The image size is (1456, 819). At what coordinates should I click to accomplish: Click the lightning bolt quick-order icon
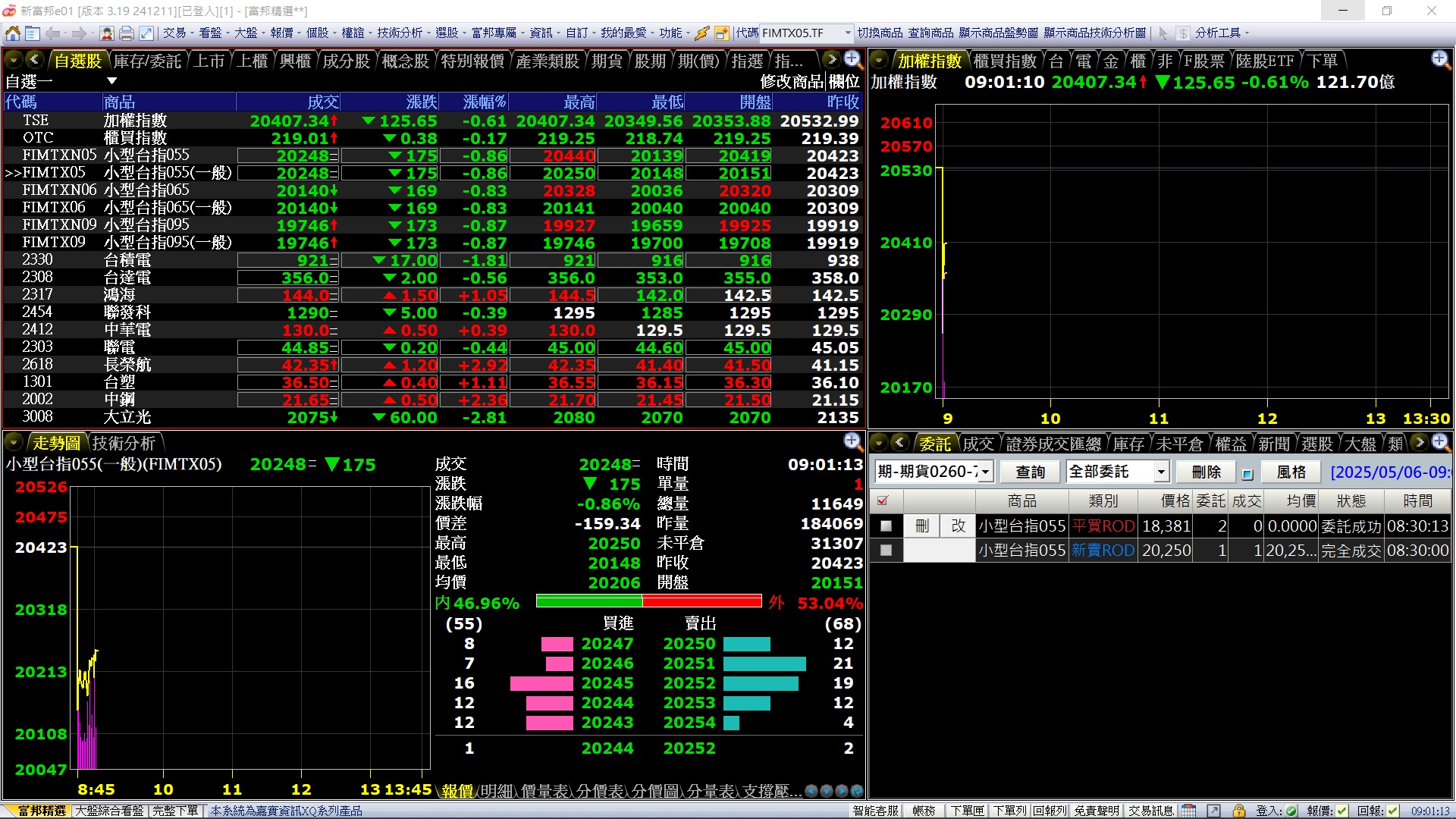tap(702, 33)
